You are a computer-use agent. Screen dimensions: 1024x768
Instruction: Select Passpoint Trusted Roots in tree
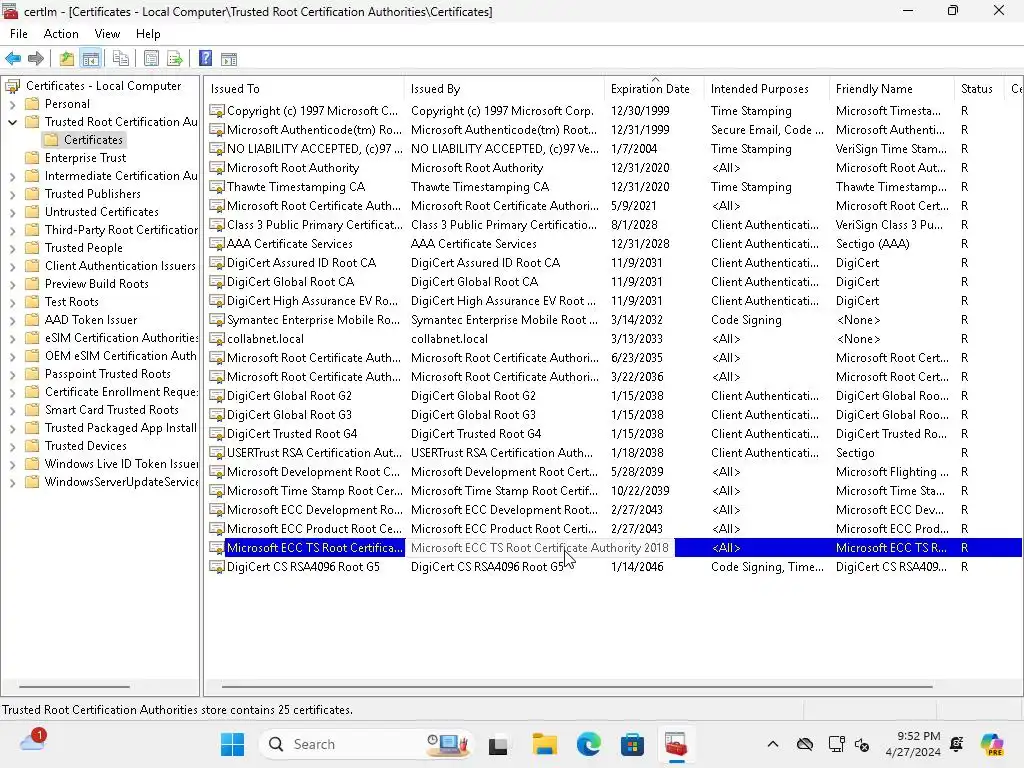click(108, 374)
